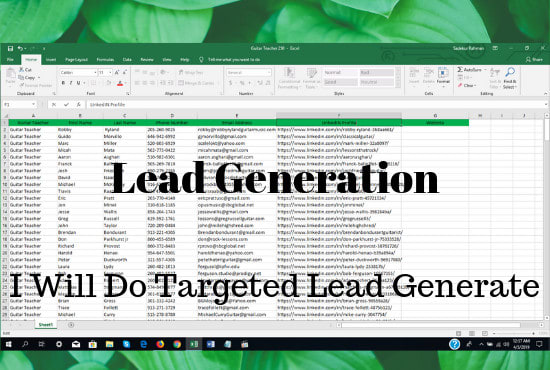550x370 pixels.
Task: Apply accounting dollar format
Action: pos(230,83)
